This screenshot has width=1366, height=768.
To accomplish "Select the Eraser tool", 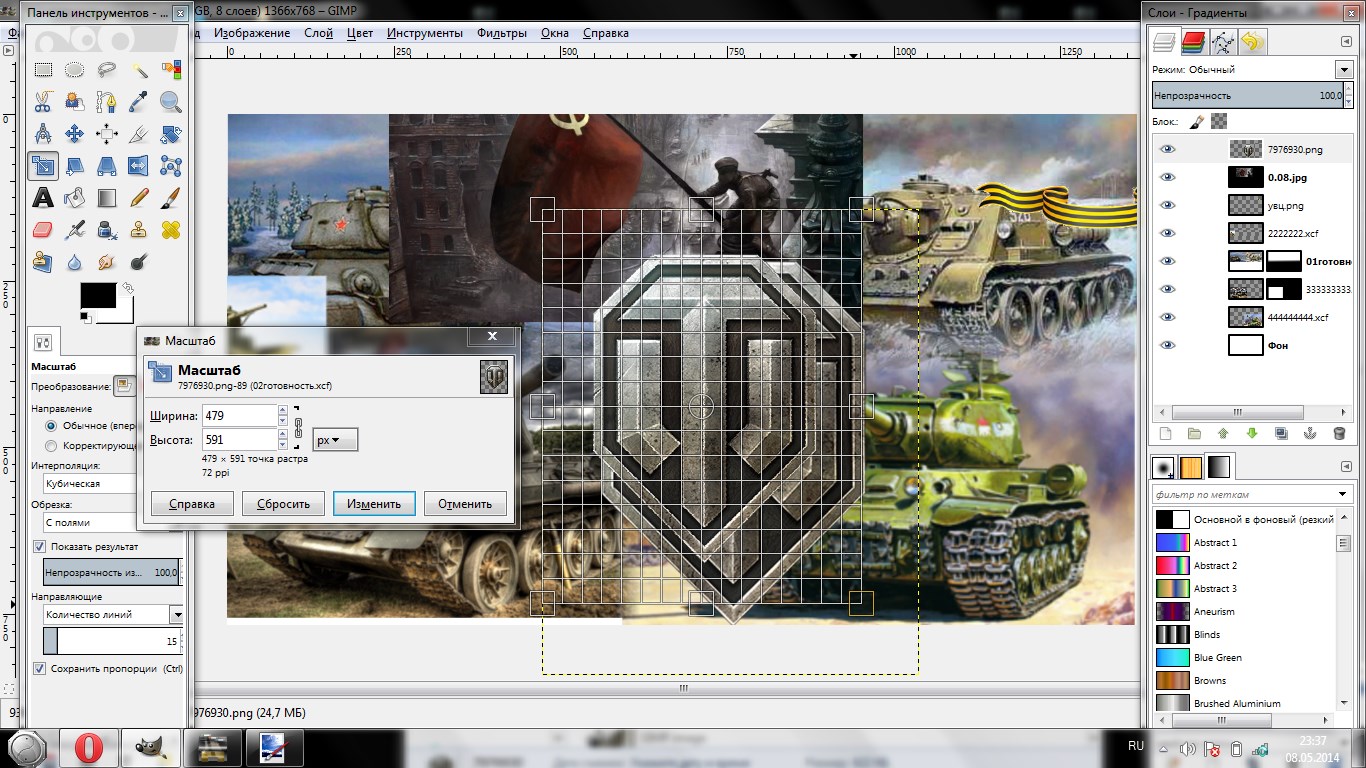I will pyautogui.click(x=43, y=230).
